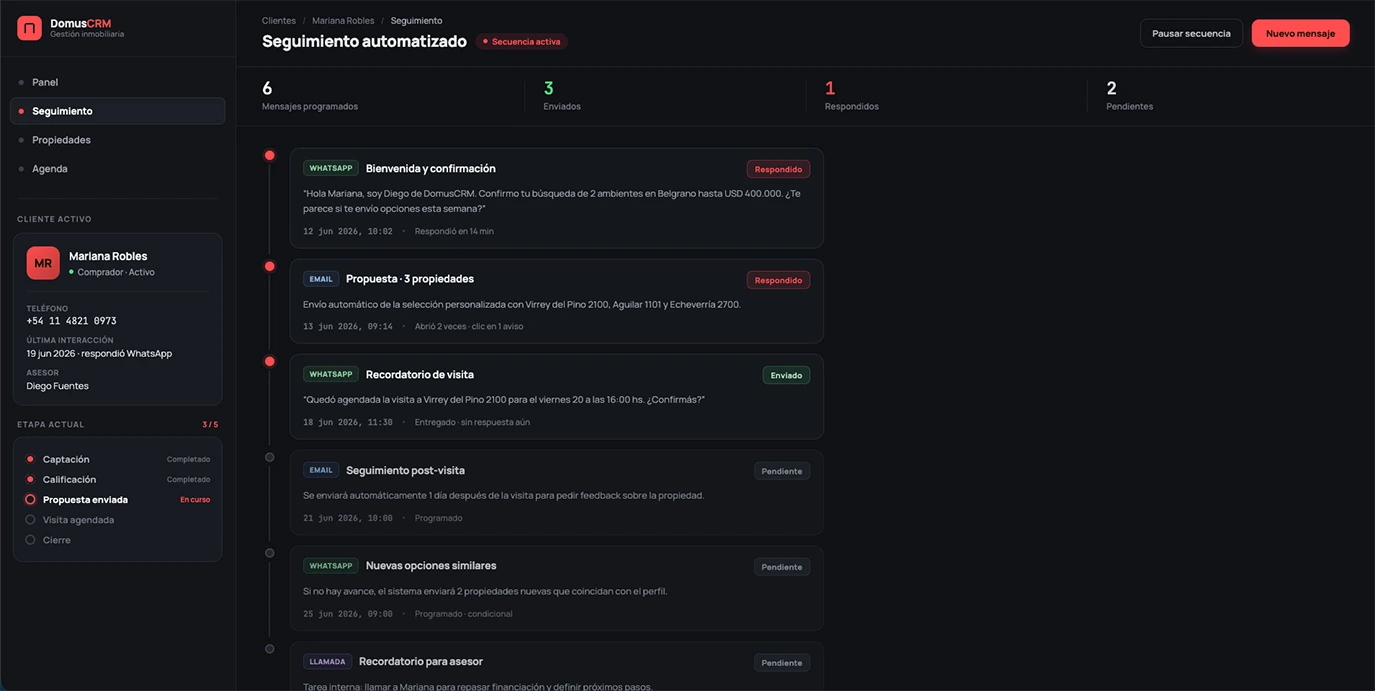Click Enviado badge on Recordatorio de visita
Image resolution: width=1375 pixels, height=691 pixels.
point(786,375)
